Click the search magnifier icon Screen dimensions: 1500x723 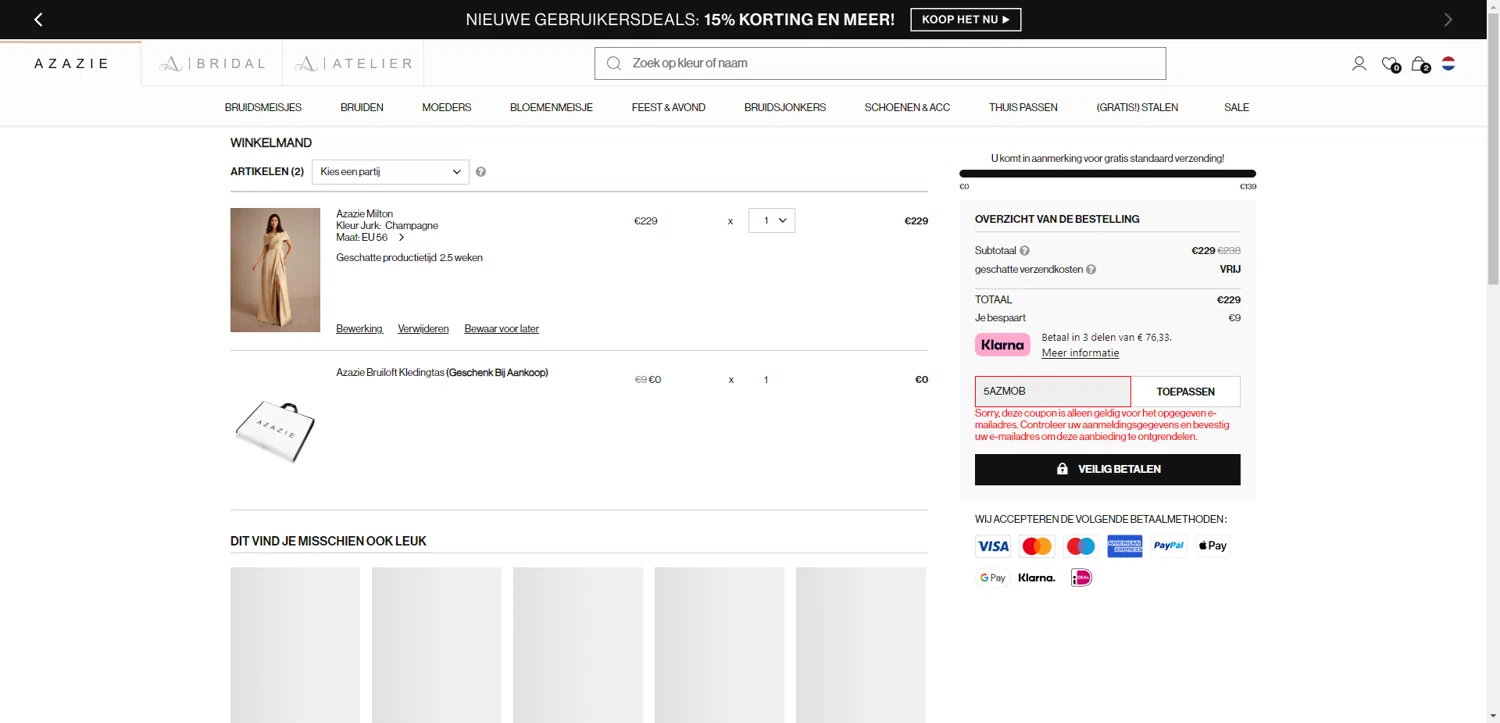614,63
